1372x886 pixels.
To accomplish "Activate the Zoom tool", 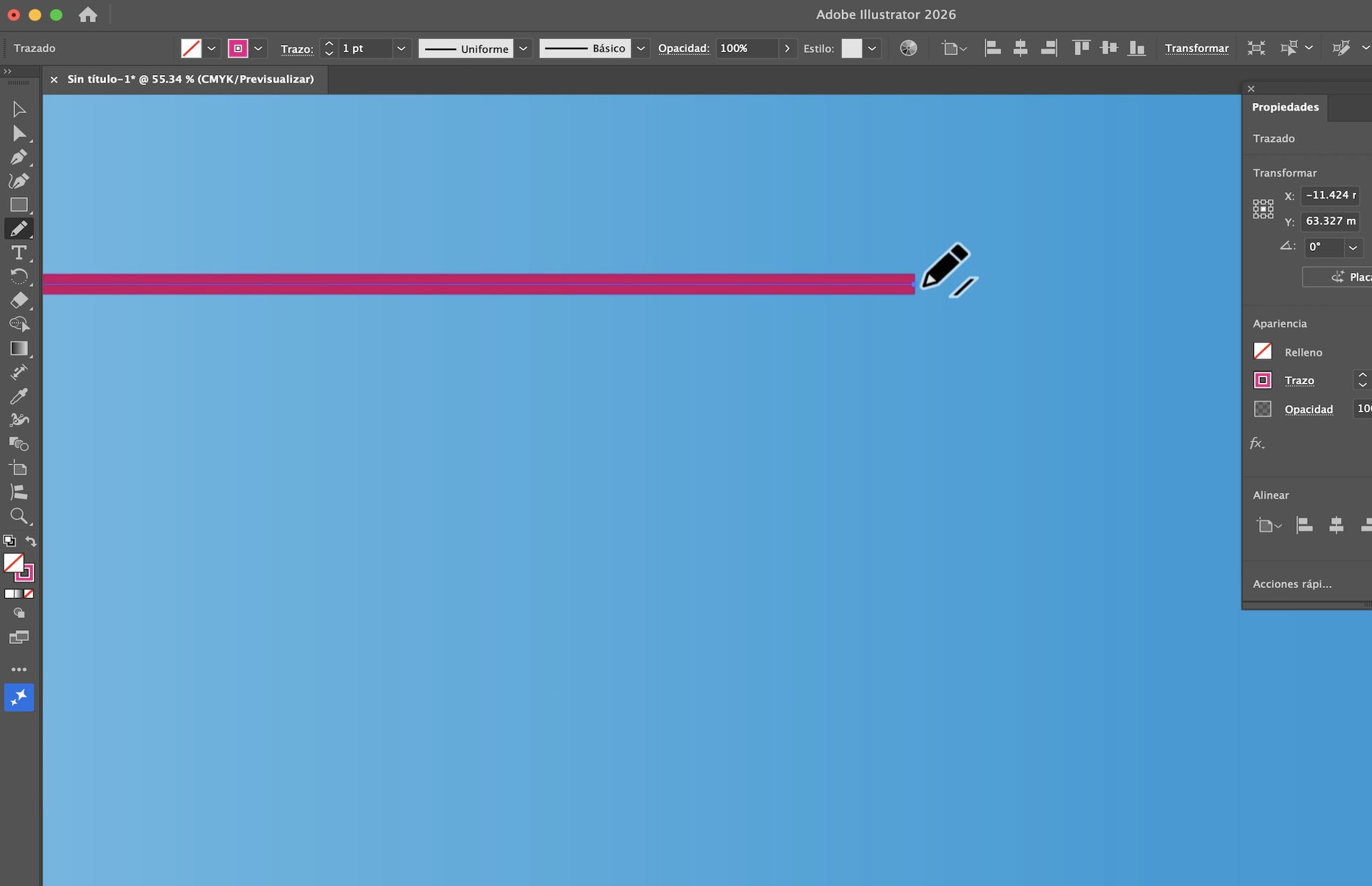I will coord(19,516).
